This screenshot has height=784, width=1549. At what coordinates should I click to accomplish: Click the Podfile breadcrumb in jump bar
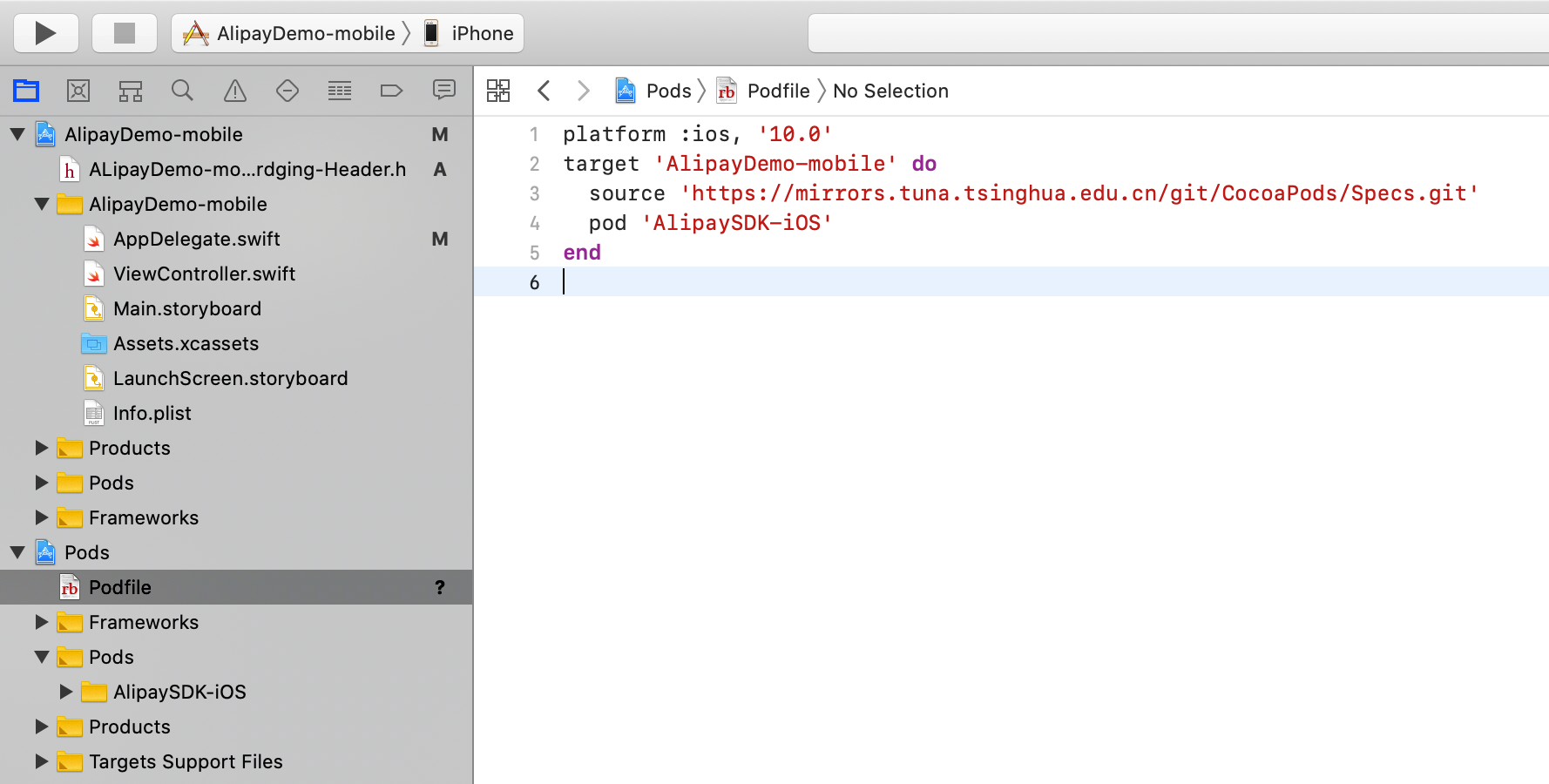777,91
